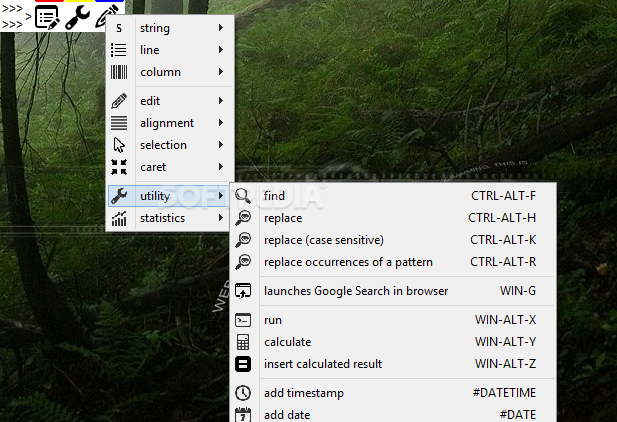Viewport: 617px width, 422px height.
Task: Click the icon beside replace CTRL-ALT-H
Action: coord(243,218)
